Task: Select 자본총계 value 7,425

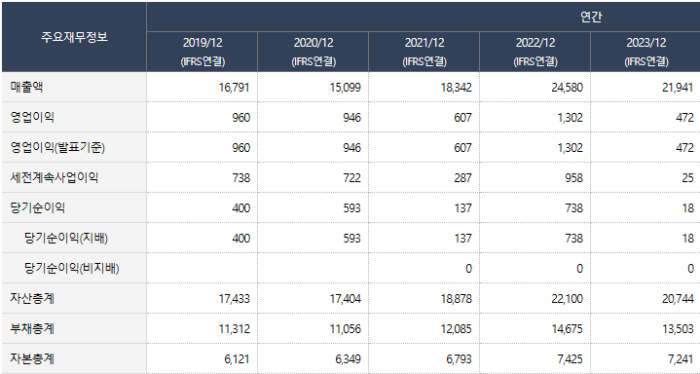Action: point(571,359)
